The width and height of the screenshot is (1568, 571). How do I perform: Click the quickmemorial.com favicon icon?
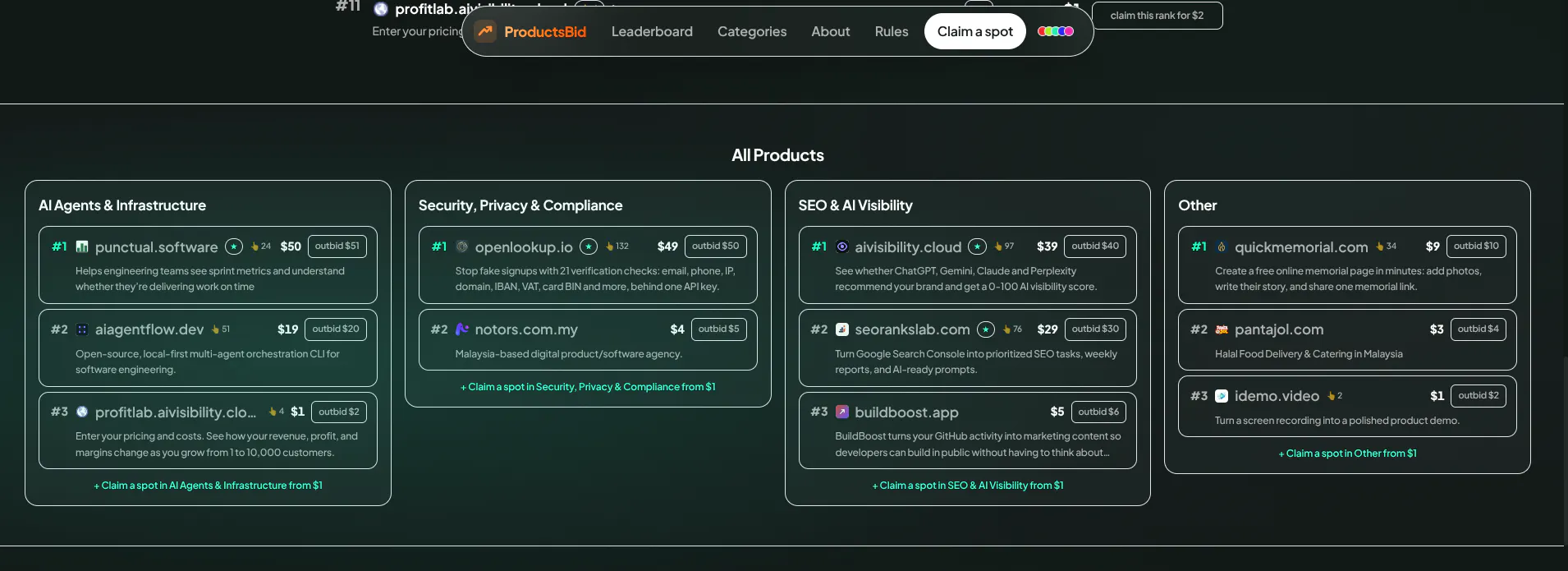(1222, 246)
